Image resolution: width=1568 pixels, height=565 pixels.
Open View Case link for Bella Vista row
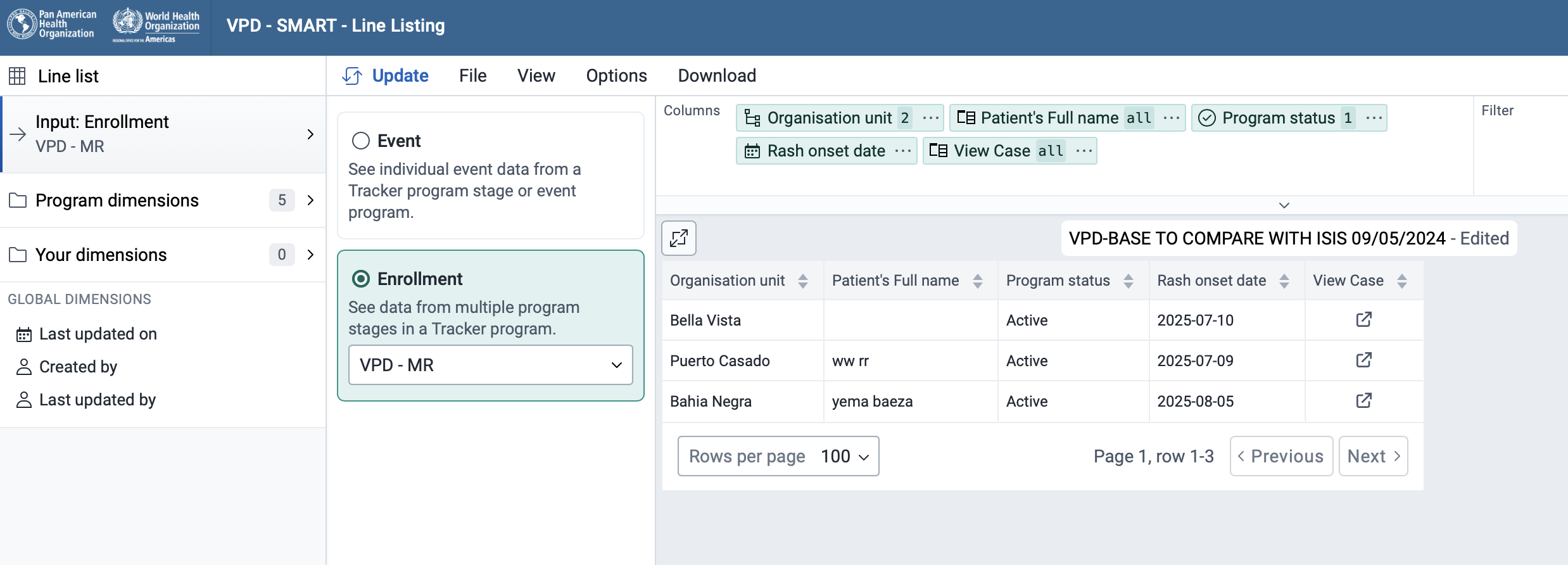[x=1363, y=319]
